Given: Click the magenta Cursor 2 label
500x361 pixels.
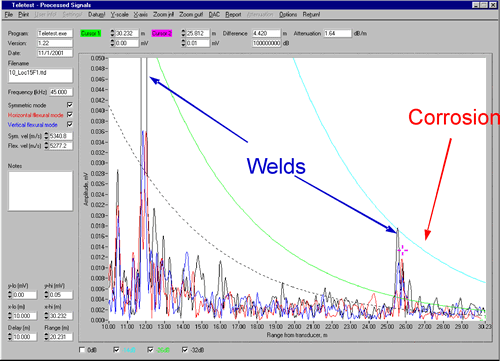Looking at the screenshot, I should click(162, 33).
